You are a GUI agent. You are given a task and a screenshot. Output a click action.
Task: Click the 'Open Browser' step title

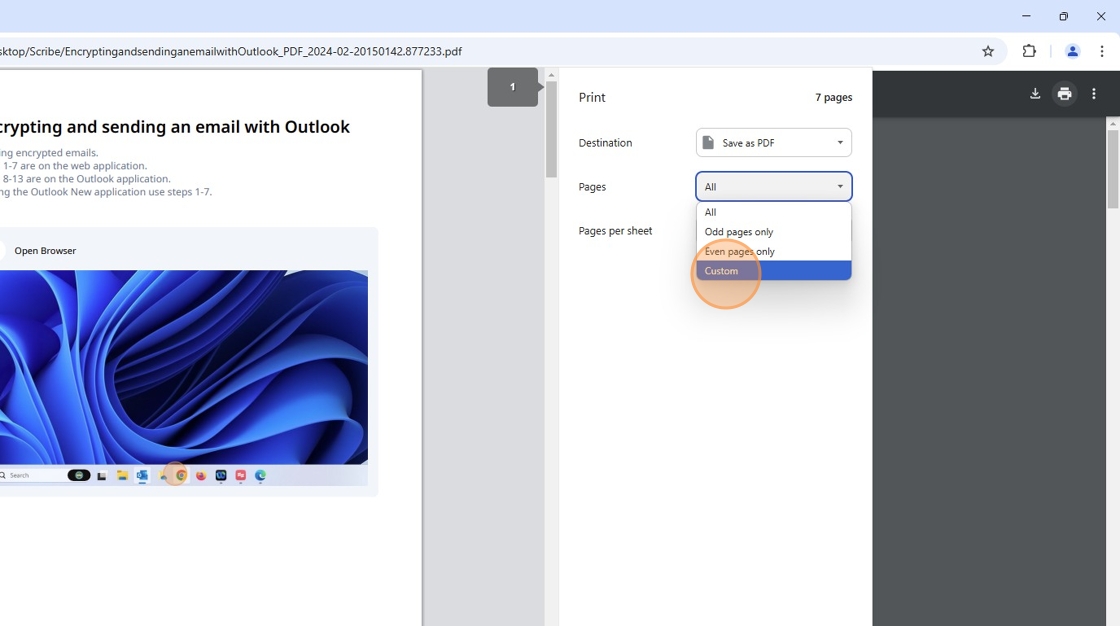pos(45,251)
